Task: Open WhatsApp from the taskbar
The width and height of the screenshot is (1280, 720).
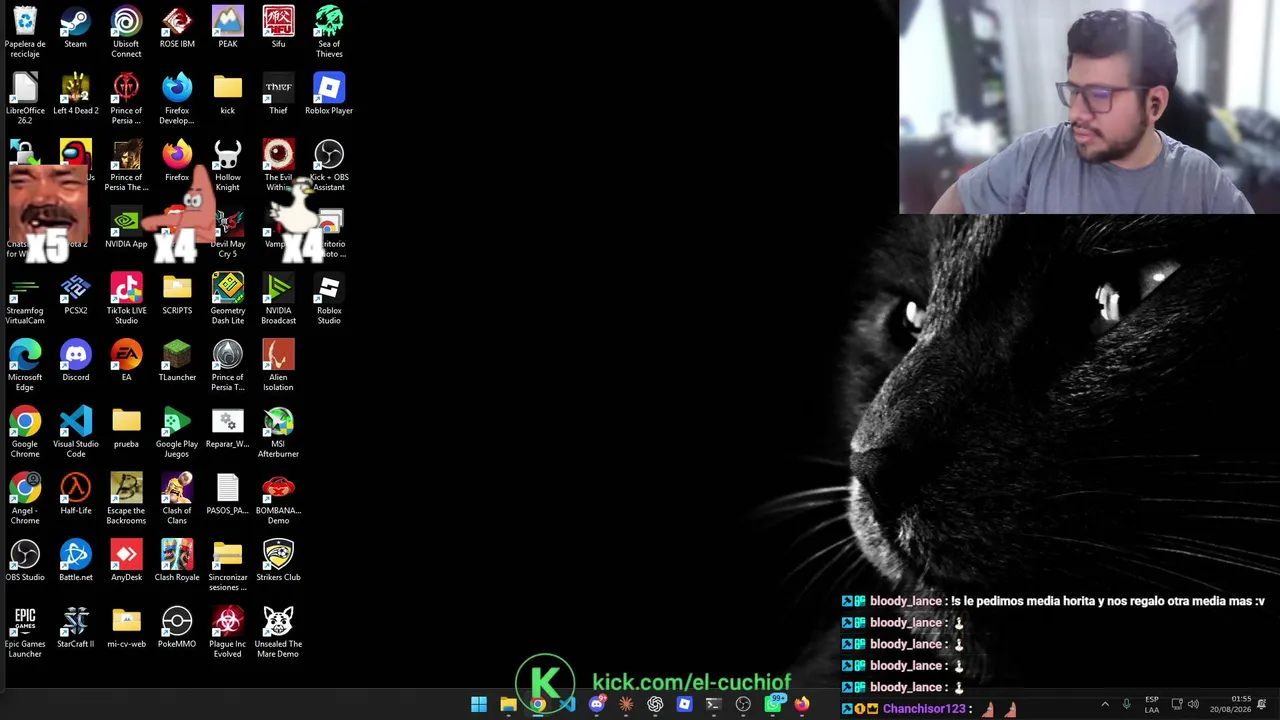Action: point(772,705)
